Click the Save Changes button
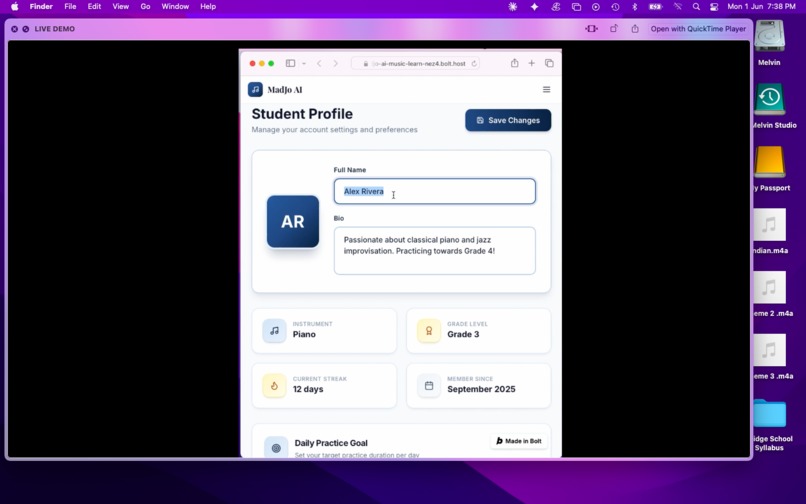The width and height of the screenshot is (806, 504). (x=508, y=120)
